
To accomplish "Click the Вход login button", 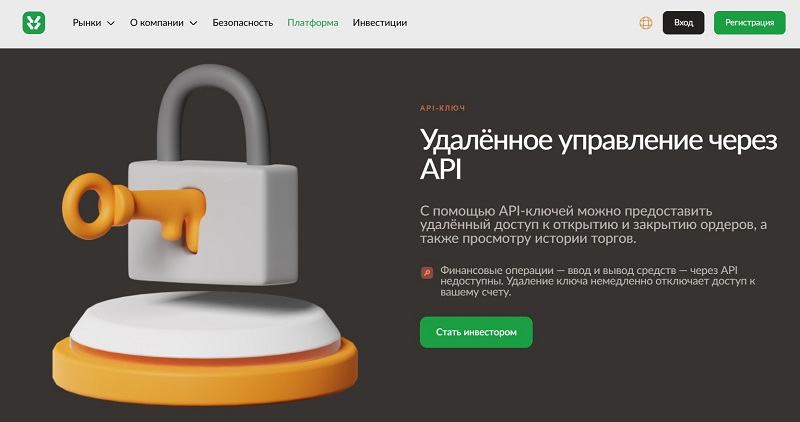I will coord(683,23).
